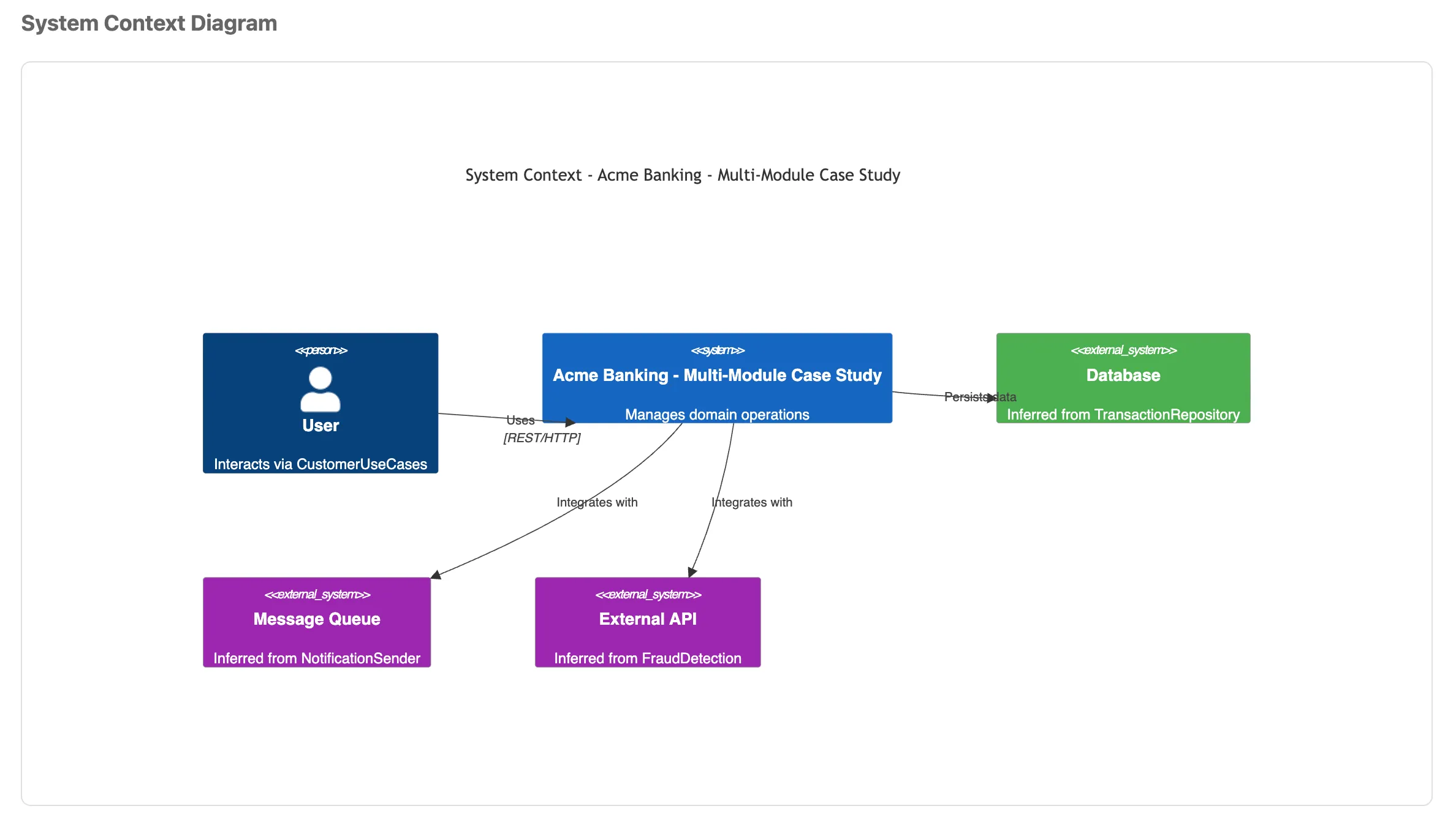Click the <<external_system>> label on Database
Screen dimensions: 1456x833
(x=1123, y=350)
